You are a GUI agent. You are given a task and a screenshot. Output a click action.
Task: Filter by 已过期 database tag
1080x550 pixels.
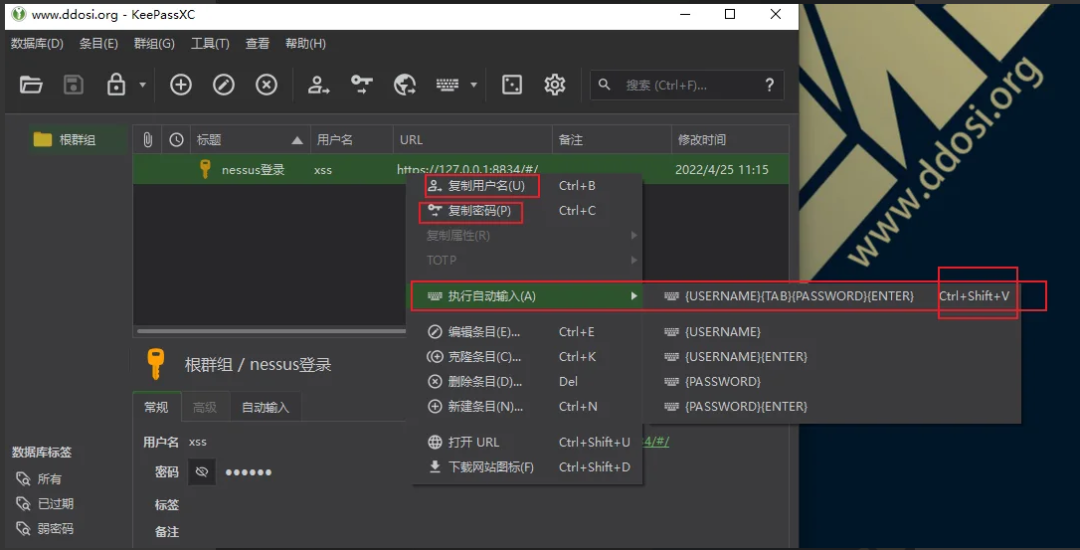click(45, 504)
